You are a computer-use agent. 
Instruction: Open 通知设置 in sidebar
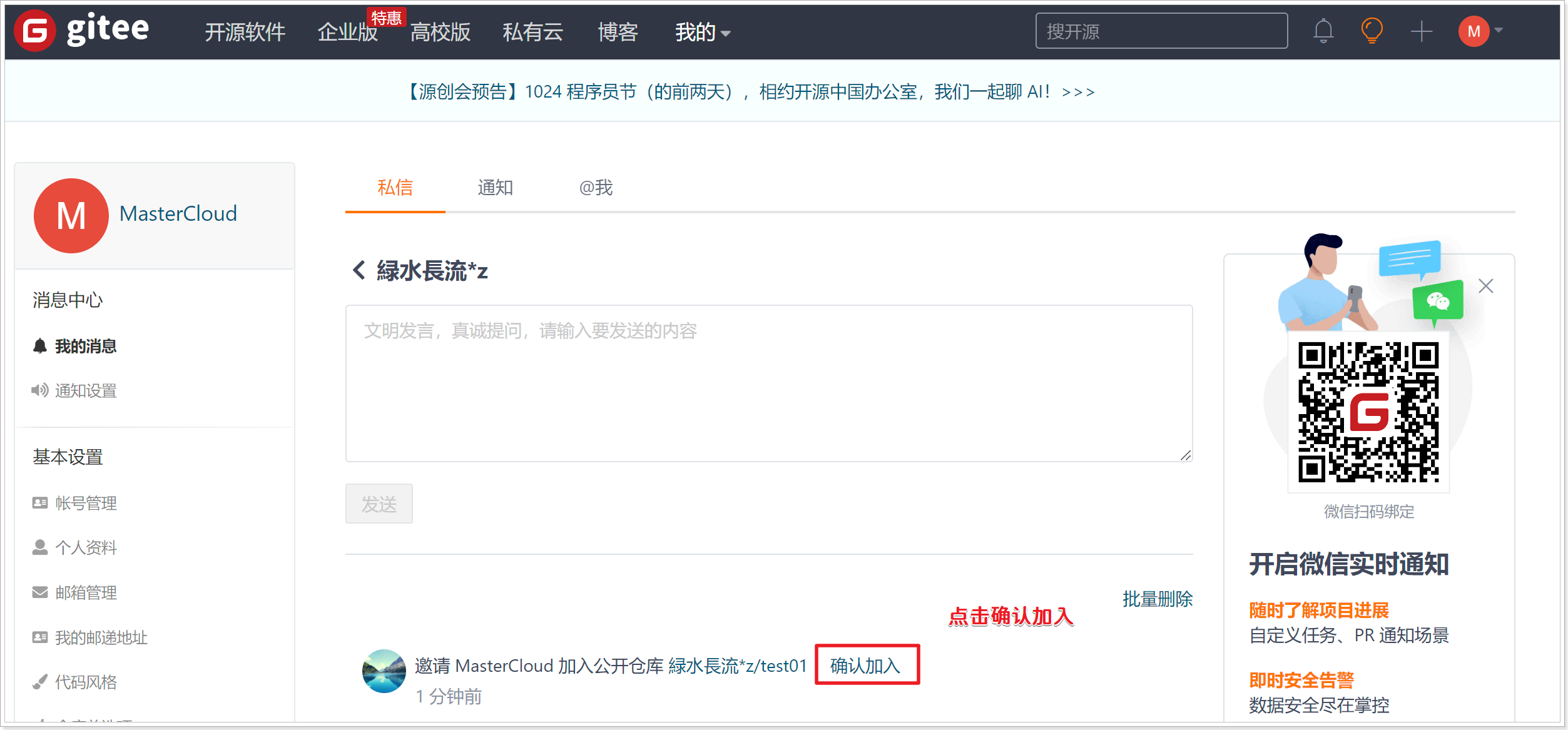coord(86,391)
